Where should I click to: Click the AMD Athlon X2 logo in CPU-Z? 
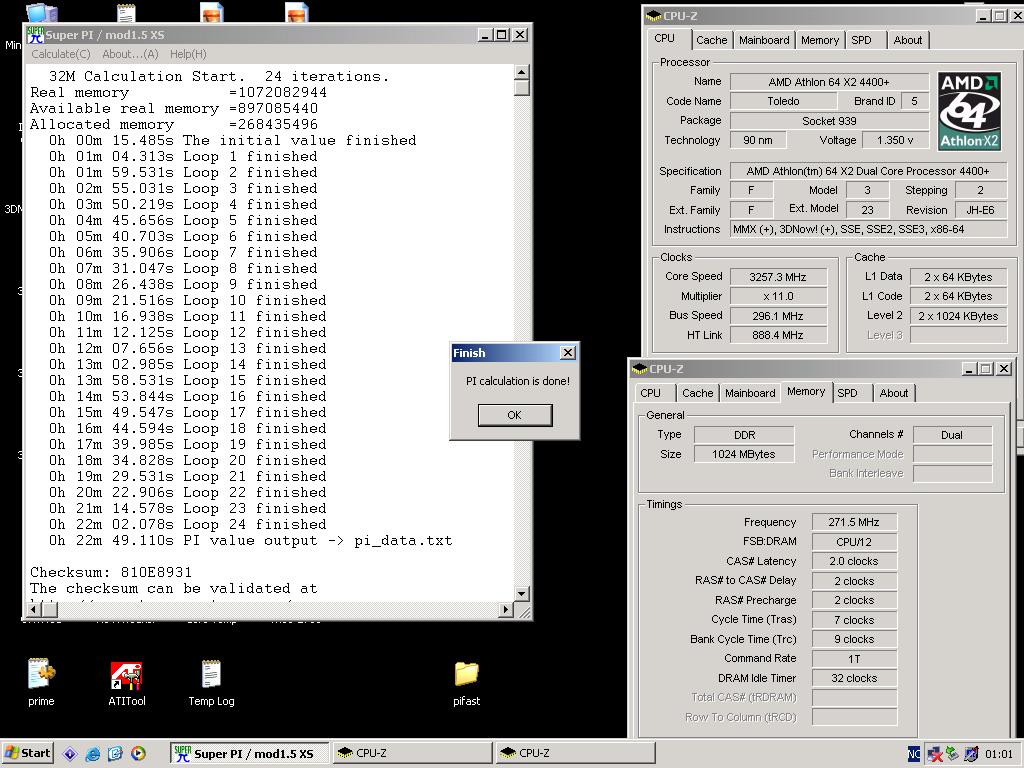[969, 111]
